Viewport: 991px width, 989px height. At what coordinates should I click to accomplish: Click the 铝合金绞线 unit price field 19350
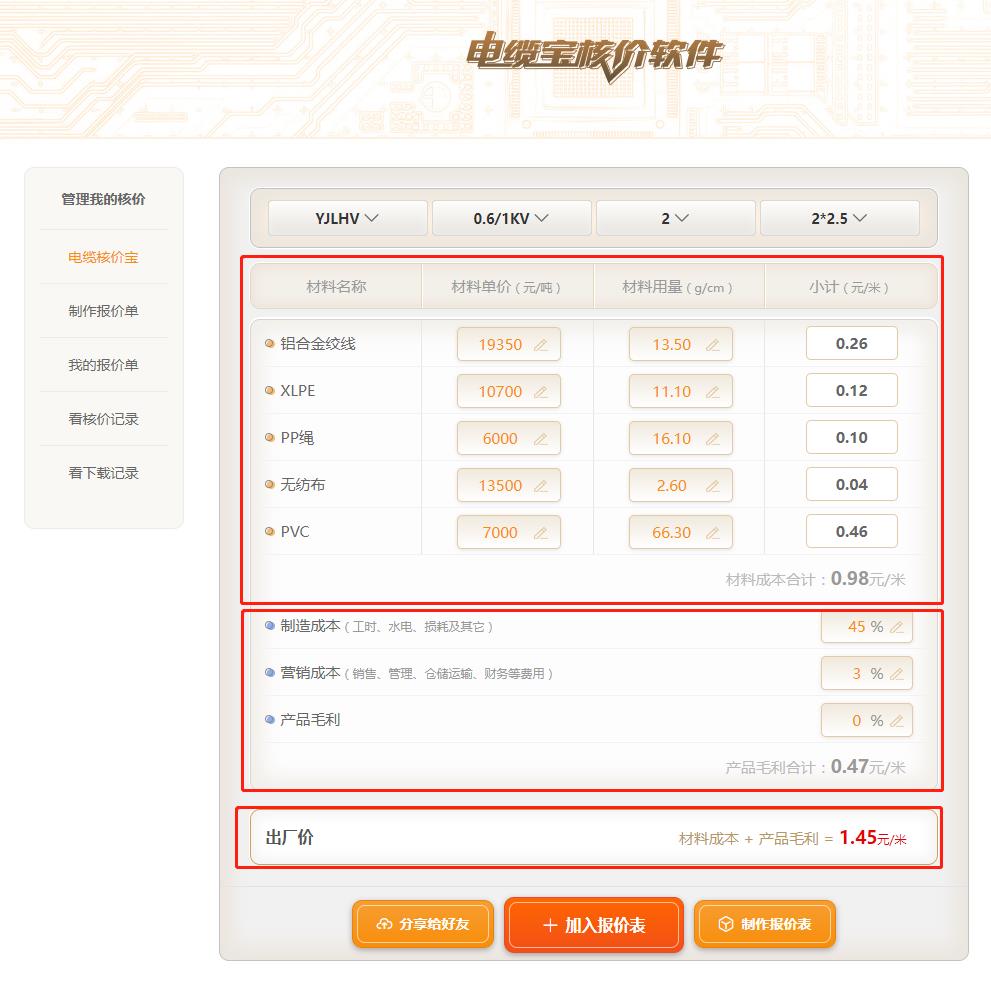click(x=509, y=344)
